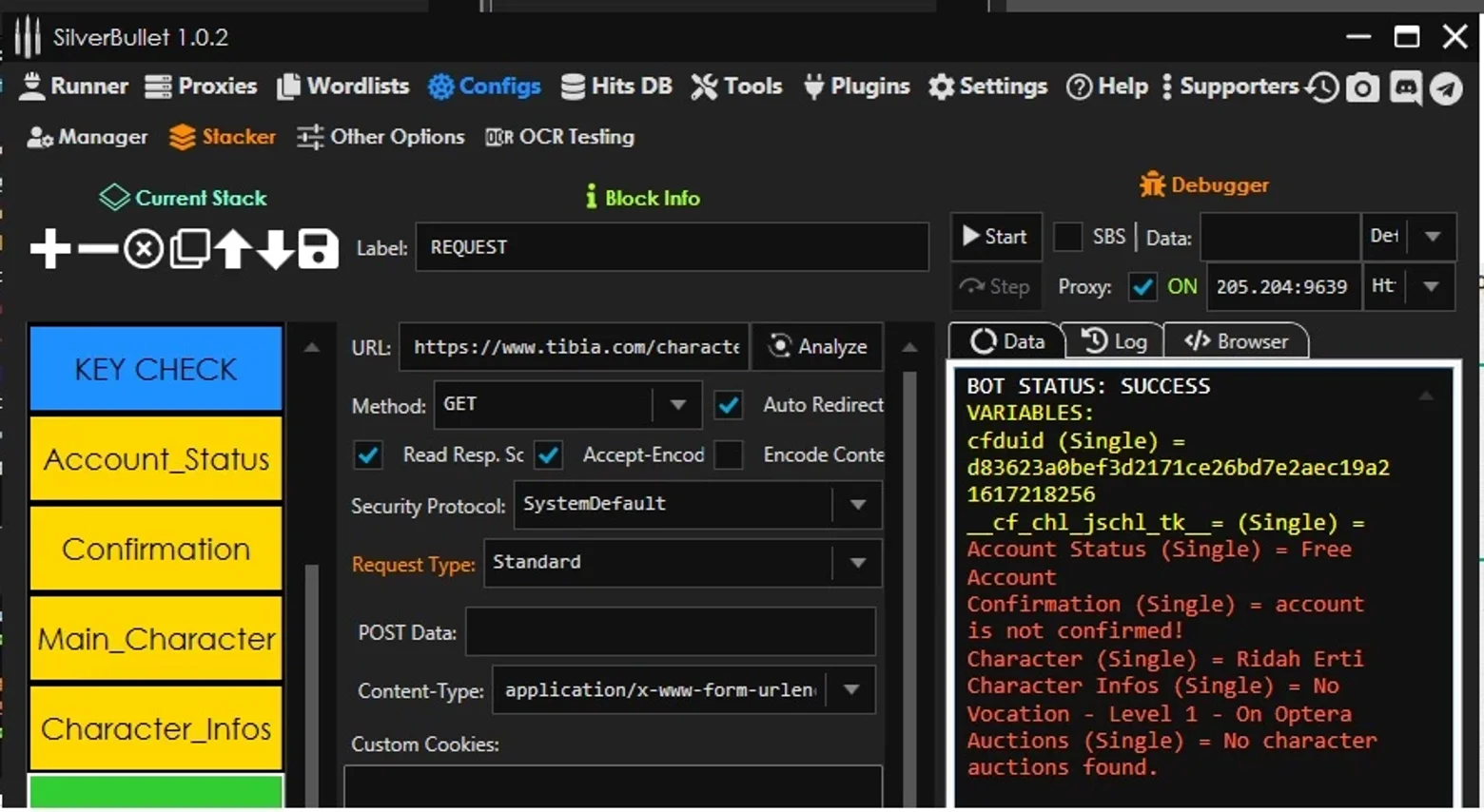Click the Block Info scroll-up arrow
This screenshot has height=812, width=1484.
pyautogui.click(x=909, y=348)
